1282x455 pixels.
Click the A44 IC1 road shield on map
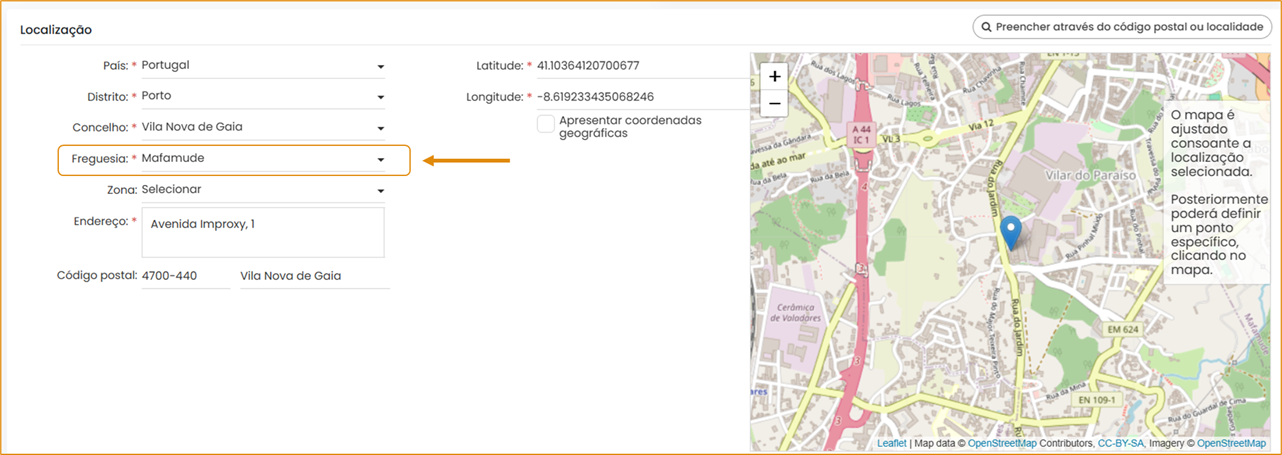pyautogui.click(x=859, y=135)
